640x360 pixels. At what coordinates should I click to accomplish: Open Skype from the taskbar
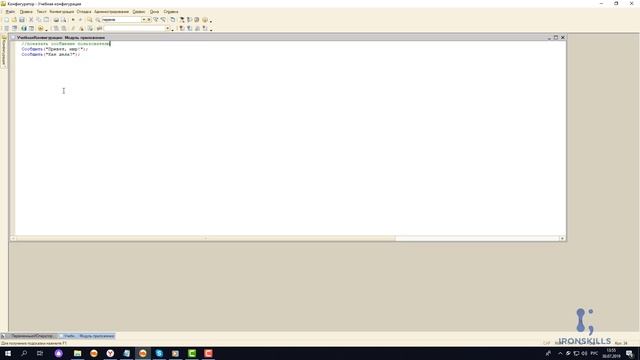159,353
